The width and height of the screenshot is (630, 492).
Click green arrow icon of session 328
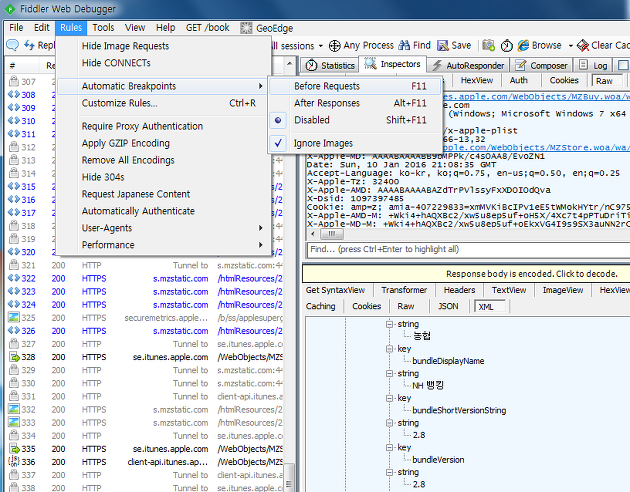14,357
